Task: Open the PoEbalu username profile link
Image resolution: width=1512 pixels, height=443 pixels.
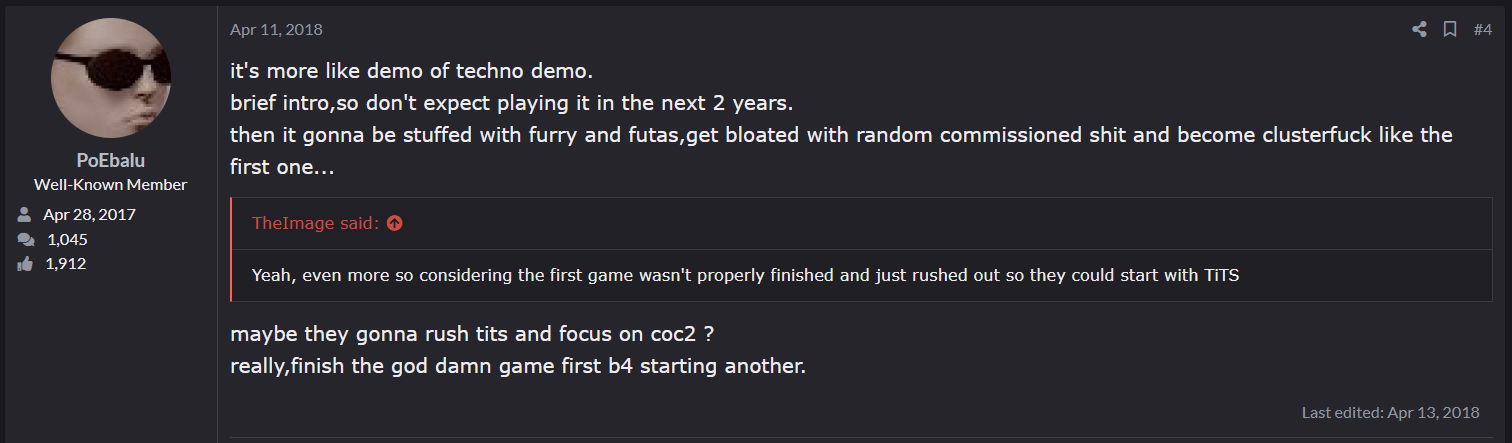Action: (110, 161)
